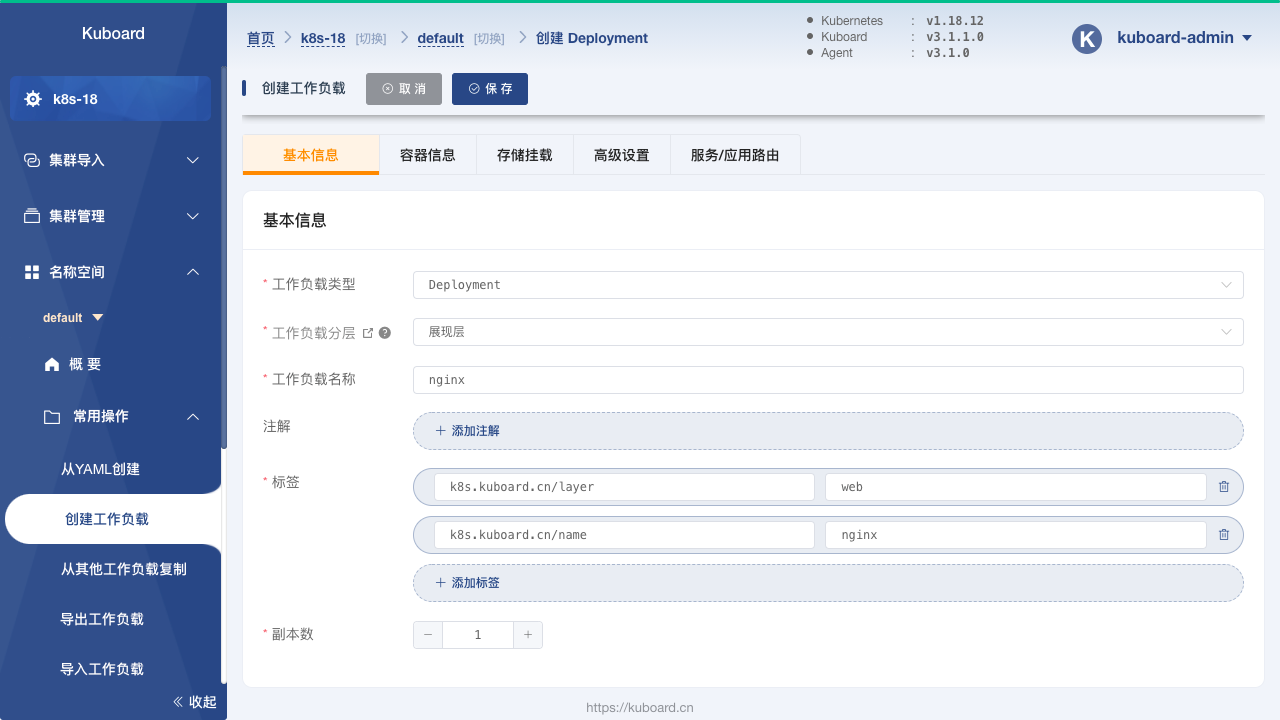Open the kuboard-admin user menu
The width and height of the screenshot is (1280, 720).
point(1185,38)
